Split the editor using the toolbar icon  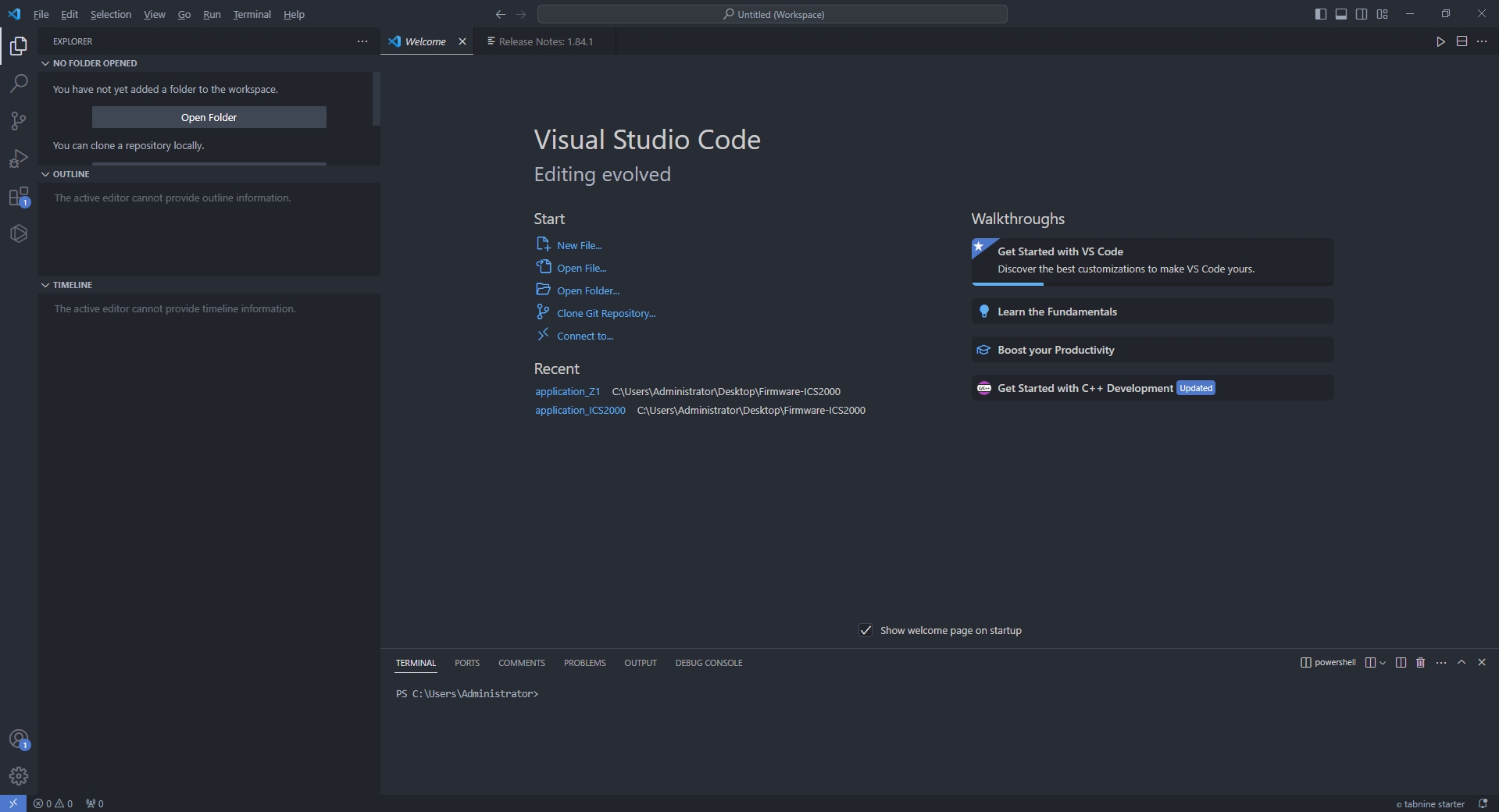pyautogui.click(x=1462, y=41)
